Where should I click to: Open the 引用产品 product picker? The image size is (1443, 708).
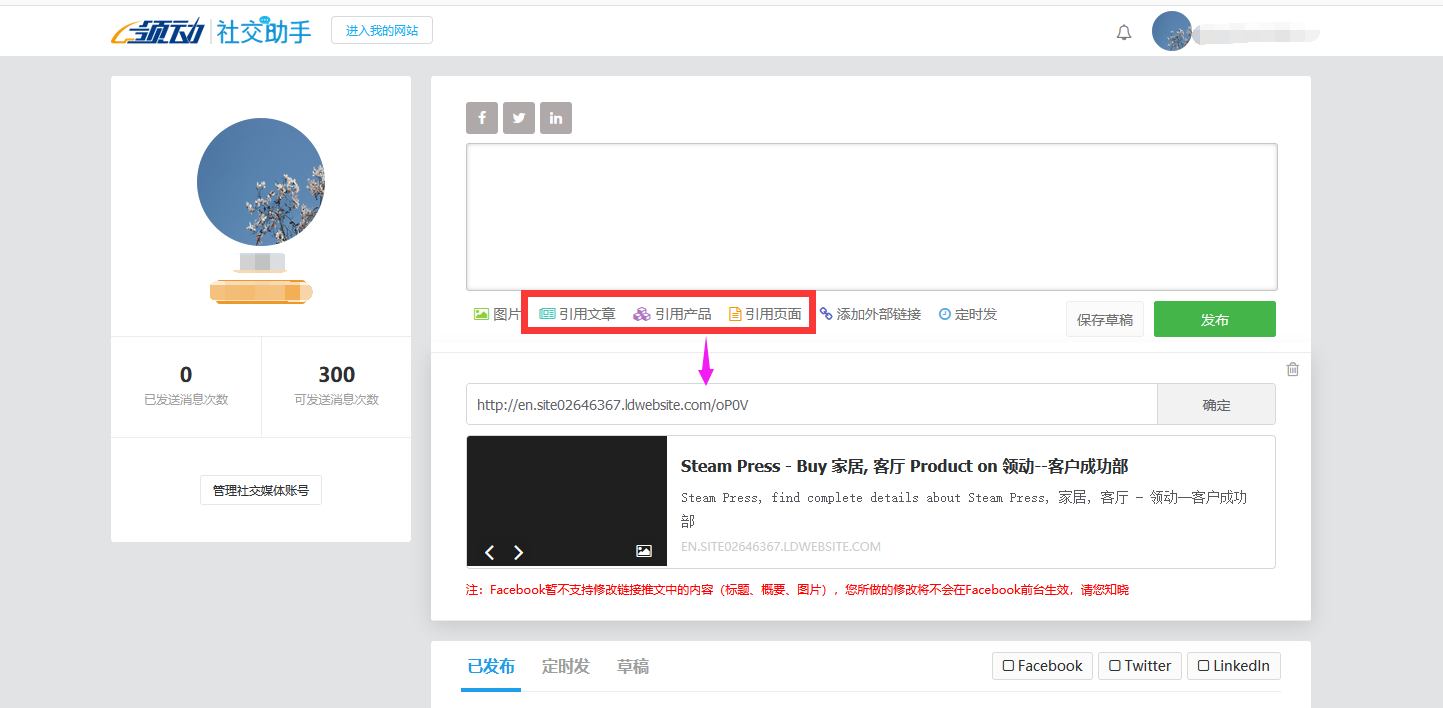[673, 314]
